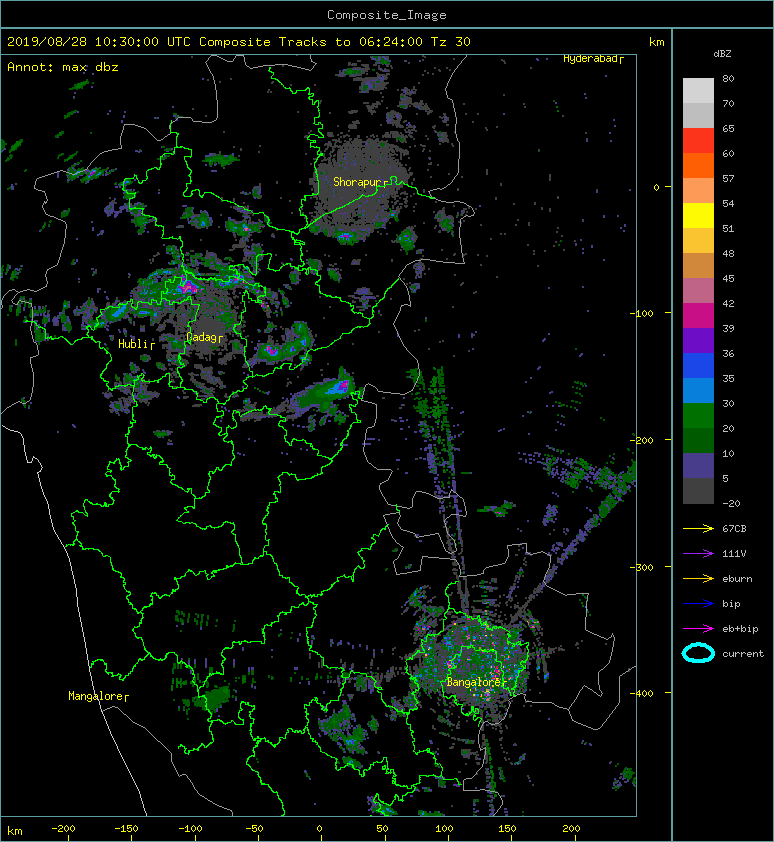Click the magenta eb+bip track arrow in legend
Image resolution: width=774 pixels, height=842 pixels.
click(x=698, y=628)
